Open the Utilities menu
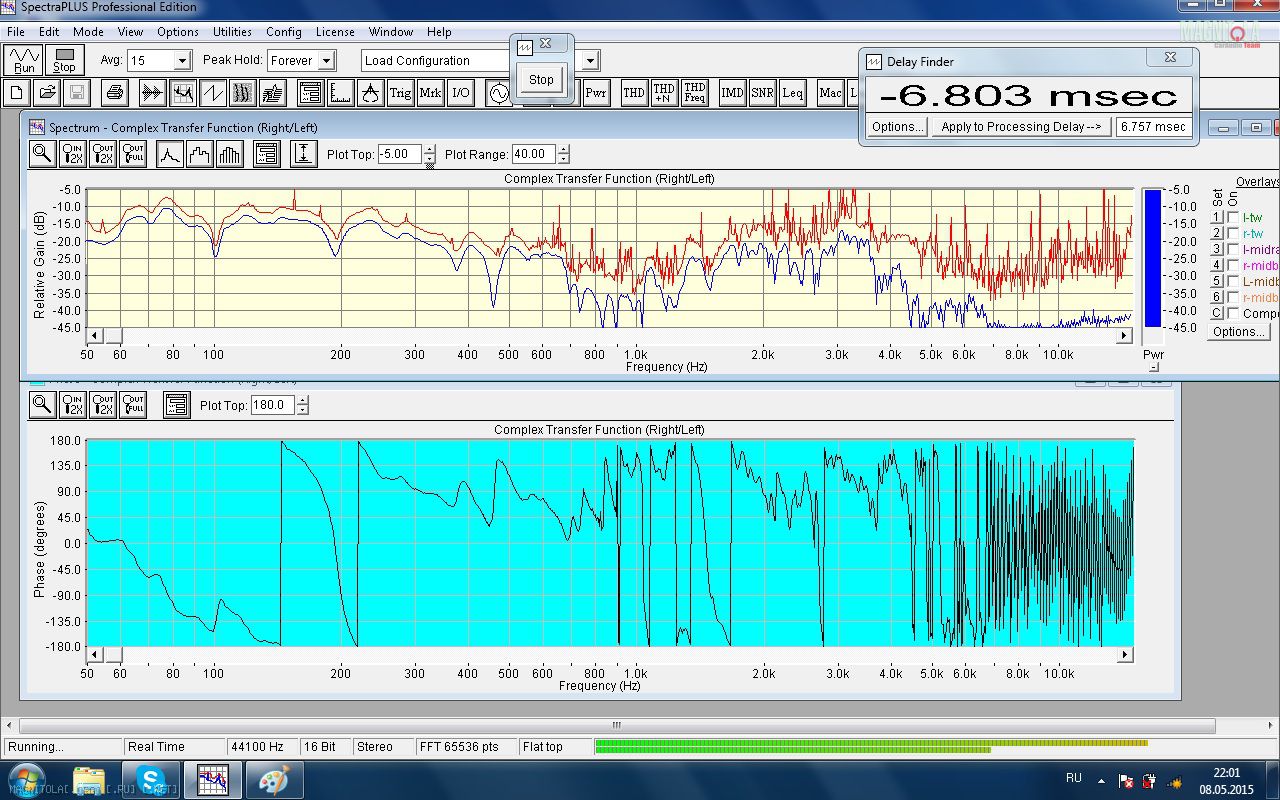Image resolution: width=1280 pixels, height=800 pixels. 233,32
